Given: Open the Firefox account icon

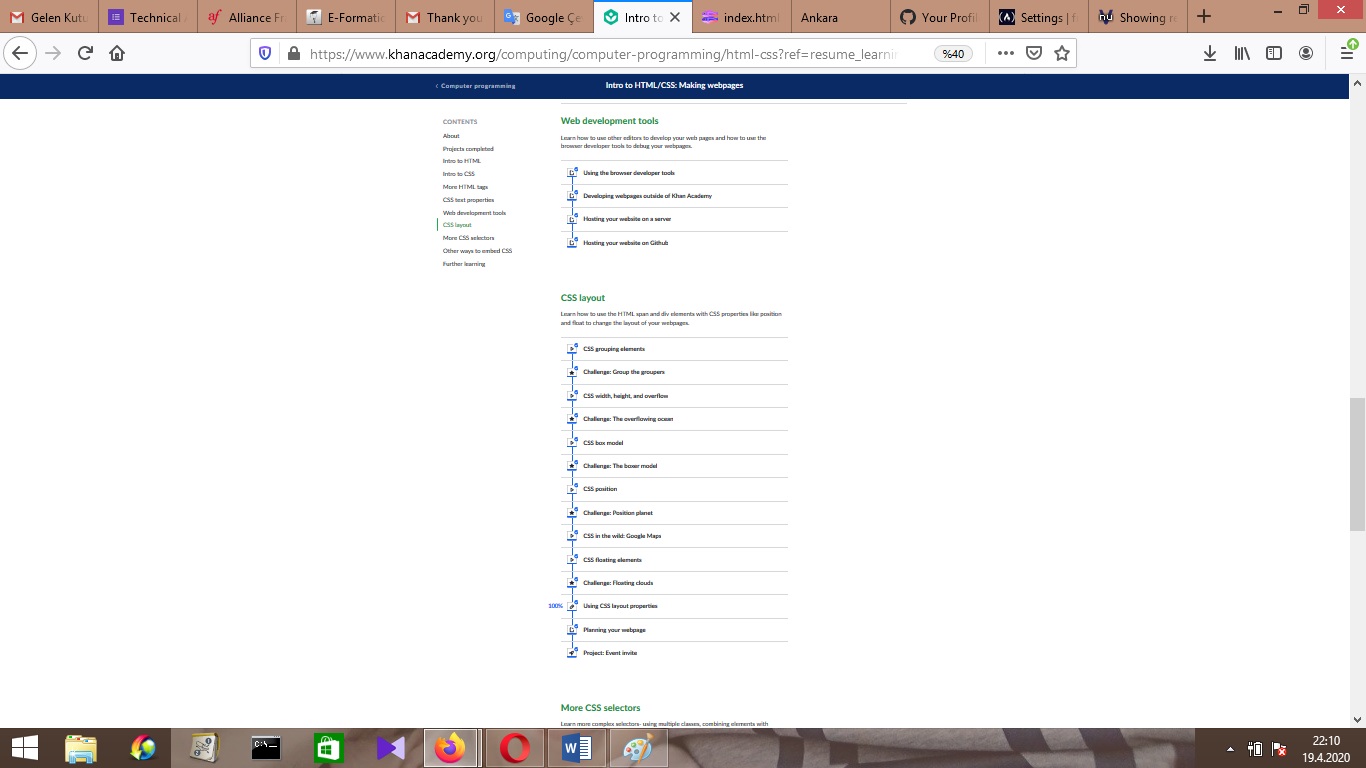Looking at the screenshot, I should (x=1306, y=53).
